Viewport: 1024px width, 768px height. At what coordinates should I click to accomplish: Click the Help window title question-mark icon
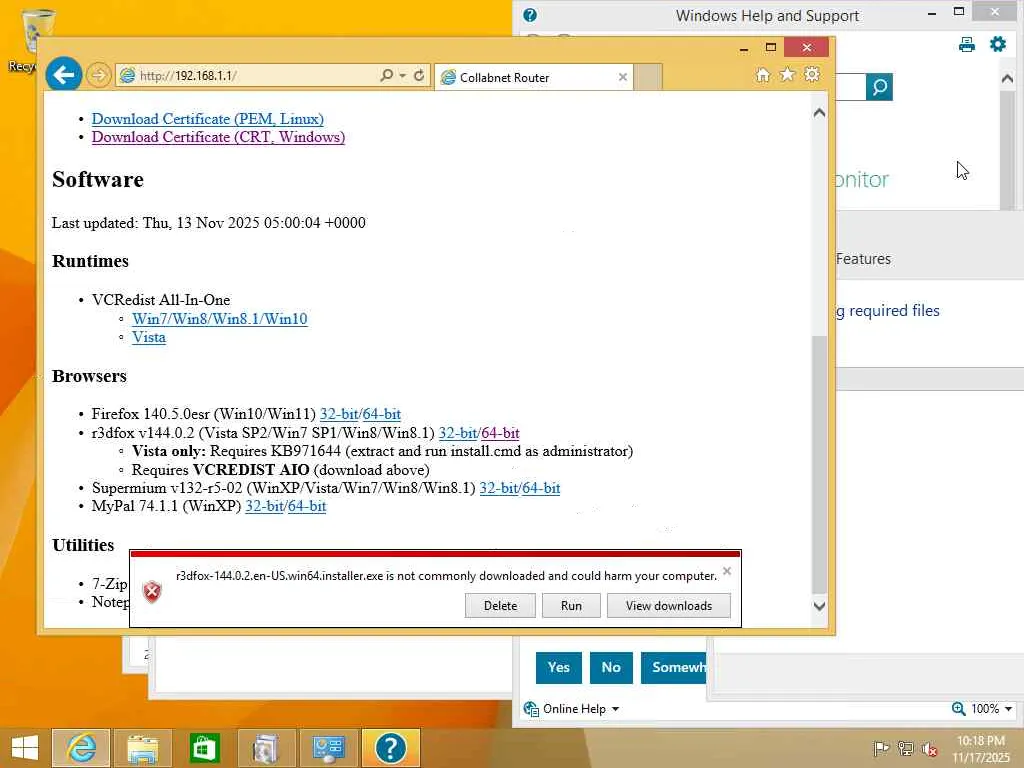click(x=530, y=14)
